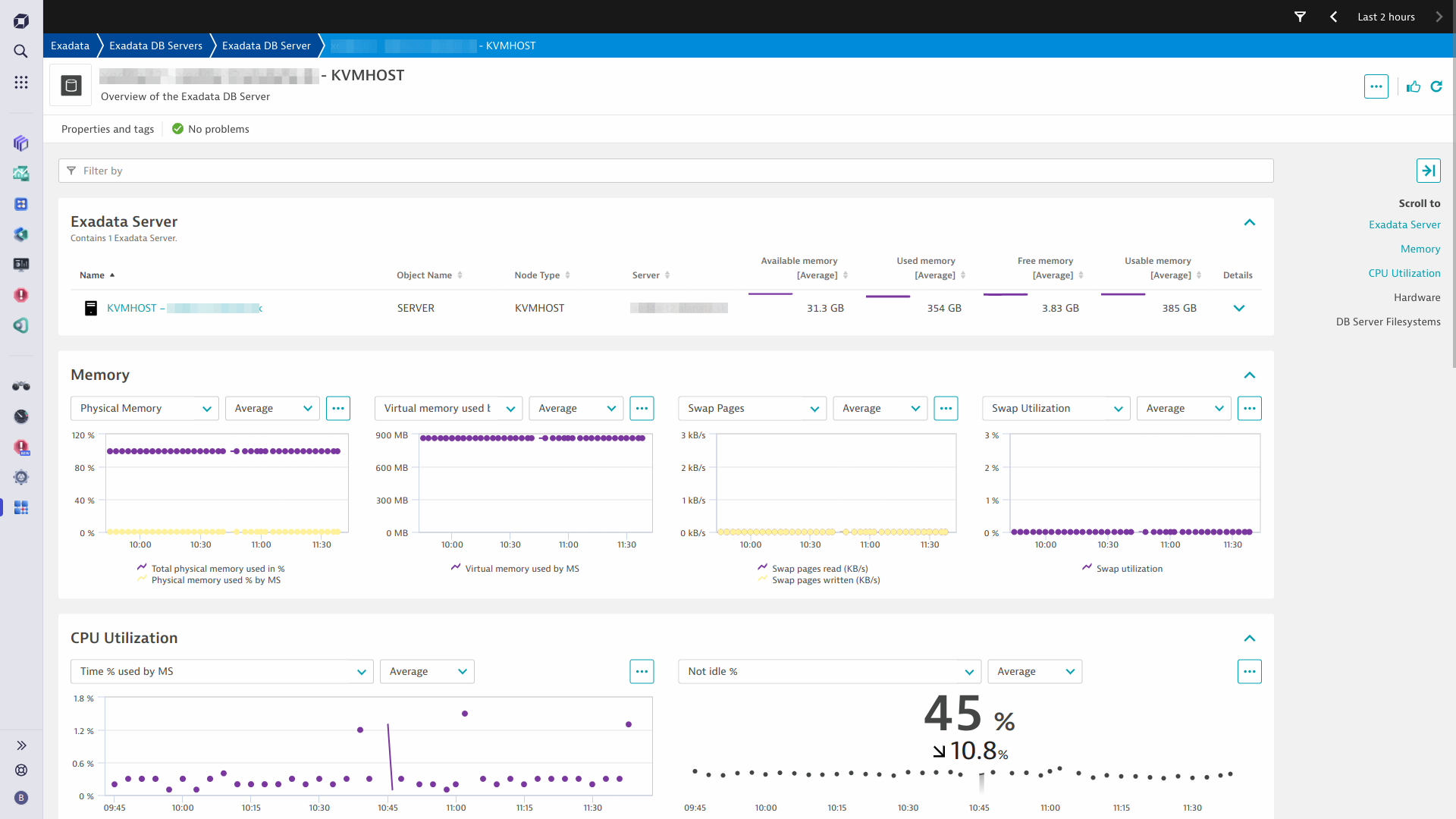Click the filter/funnel icon in toolbar
The image size is (1456, 819).
(1299, 16)
